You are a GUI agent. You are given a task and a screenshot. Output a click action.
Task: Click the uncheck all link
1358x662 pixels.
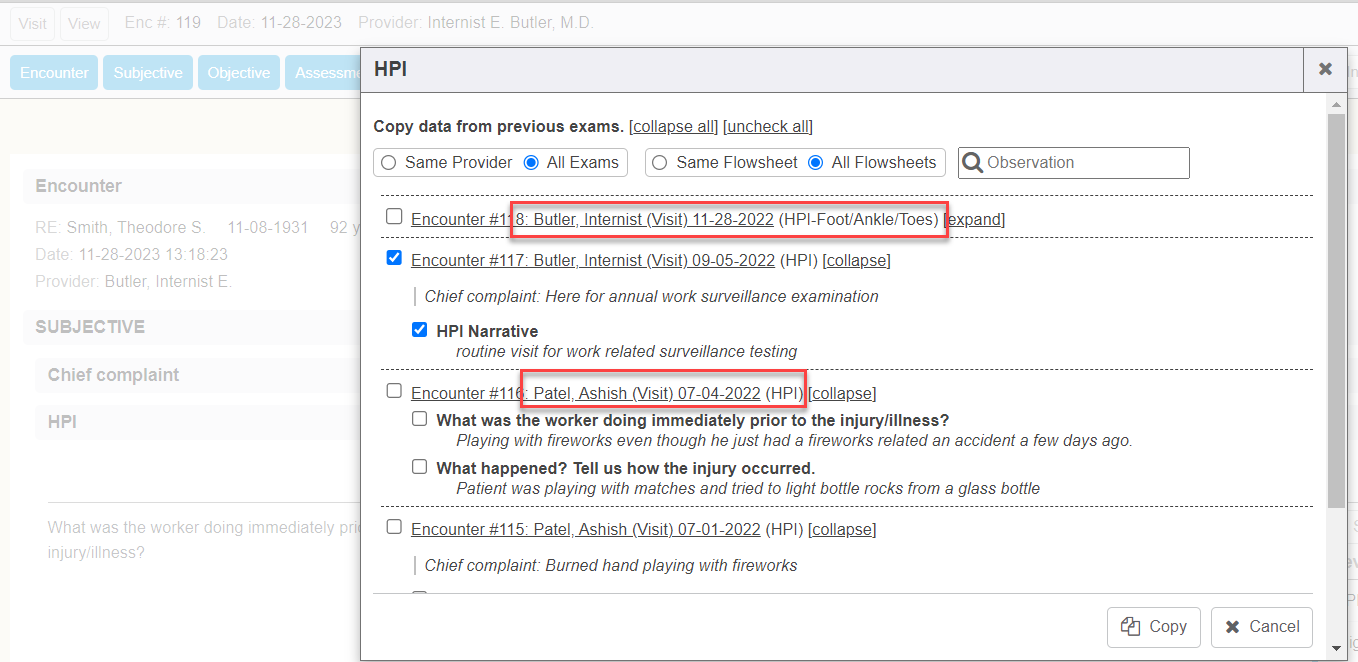point(767,127)
